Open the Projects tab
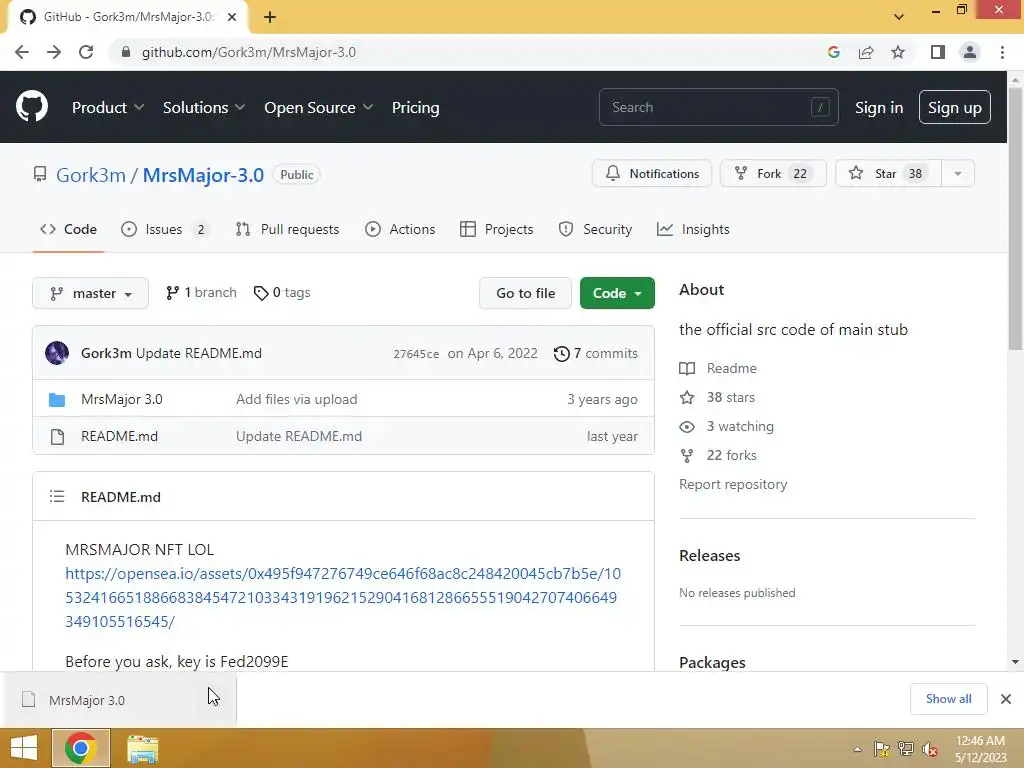Screen dimensions: 1024x768 pos(497,229)
